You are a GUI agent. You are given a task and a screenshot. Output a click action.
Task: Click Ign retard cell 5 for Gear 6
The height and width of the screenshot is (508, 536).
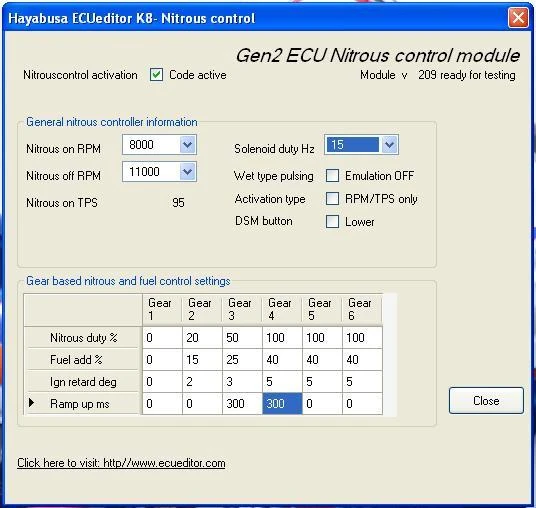pos(362,382)
